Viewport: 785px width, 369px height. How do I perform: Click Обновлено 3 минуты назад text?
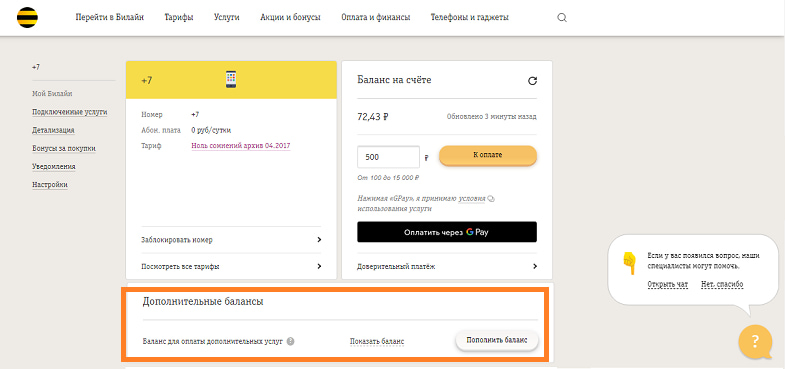point(492,117)
